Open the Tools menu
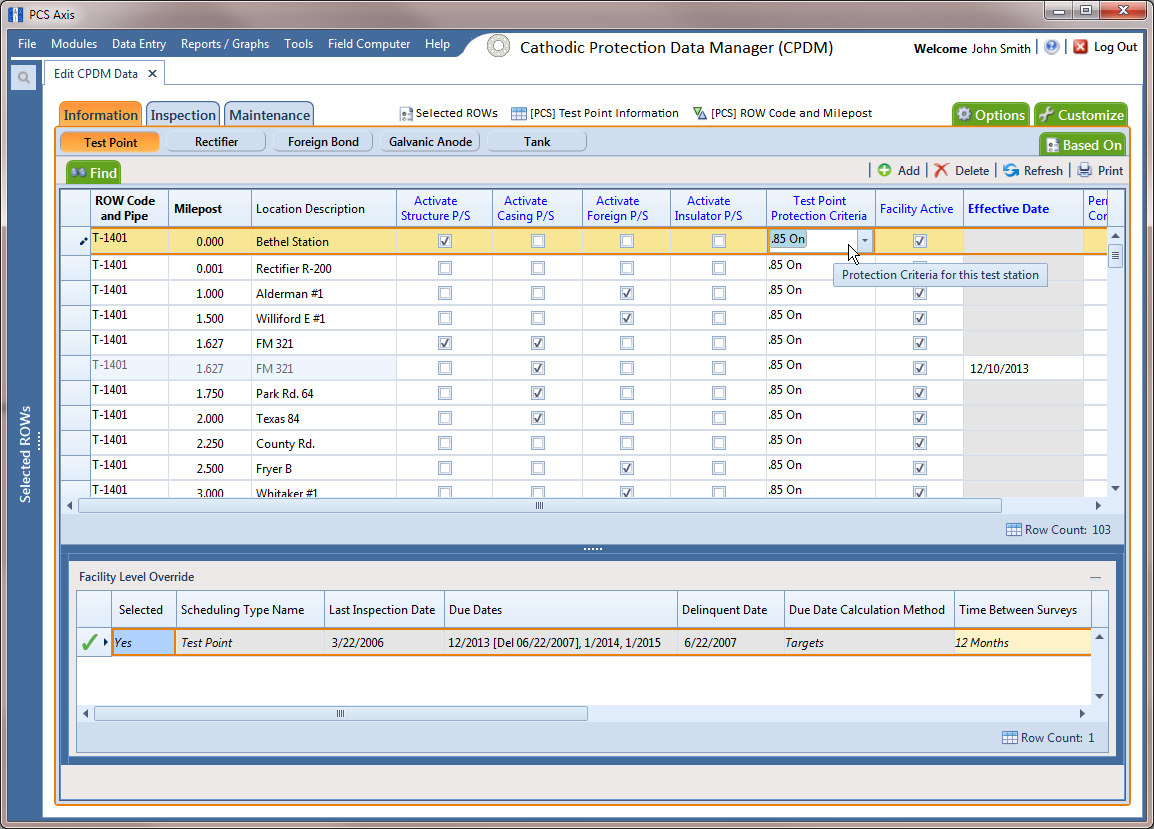The width and height of the screenshot is (1154, 829). point(299,44)
